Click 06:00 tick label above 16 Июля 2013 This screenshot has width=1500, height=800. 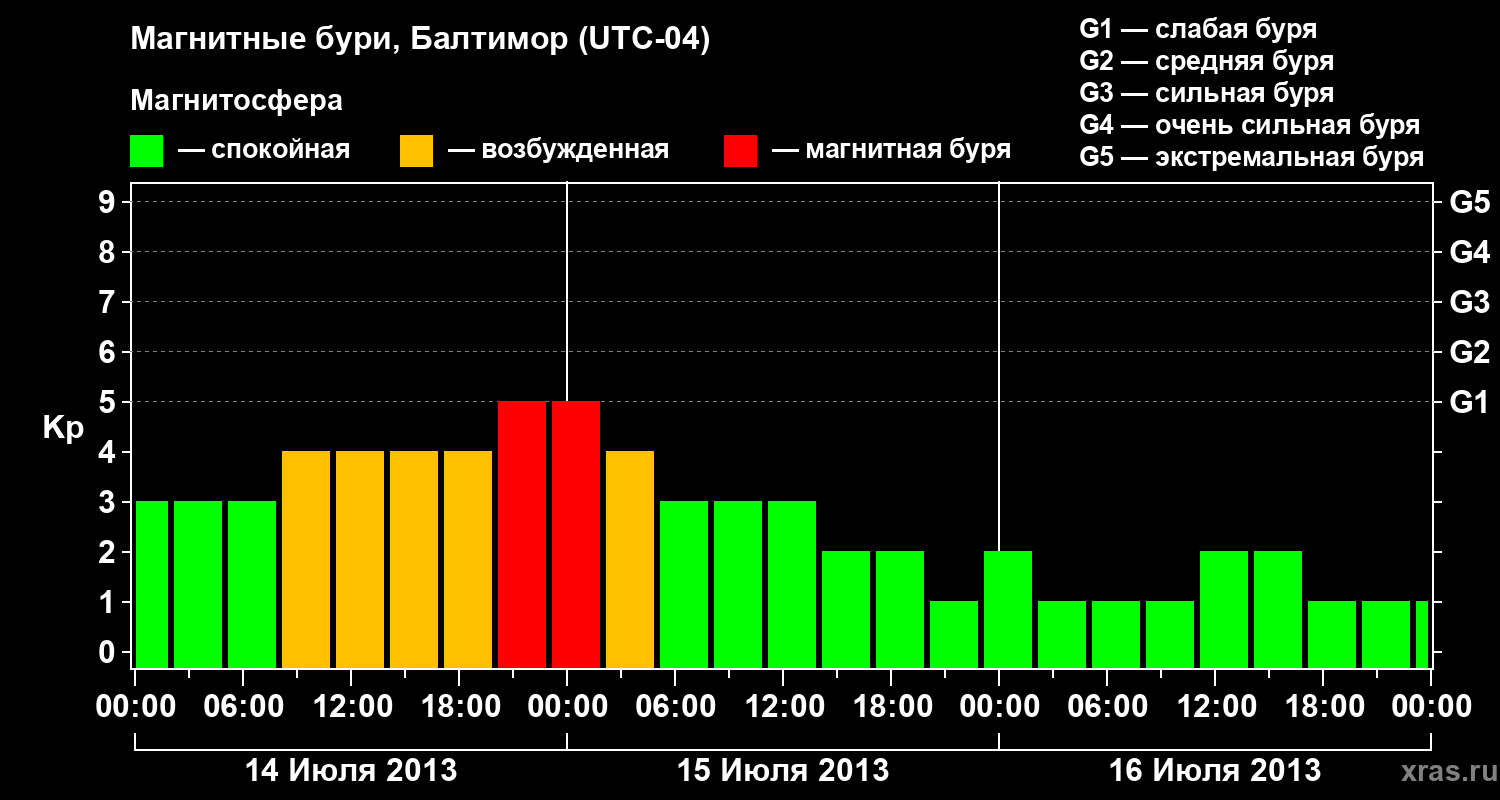1107,707
